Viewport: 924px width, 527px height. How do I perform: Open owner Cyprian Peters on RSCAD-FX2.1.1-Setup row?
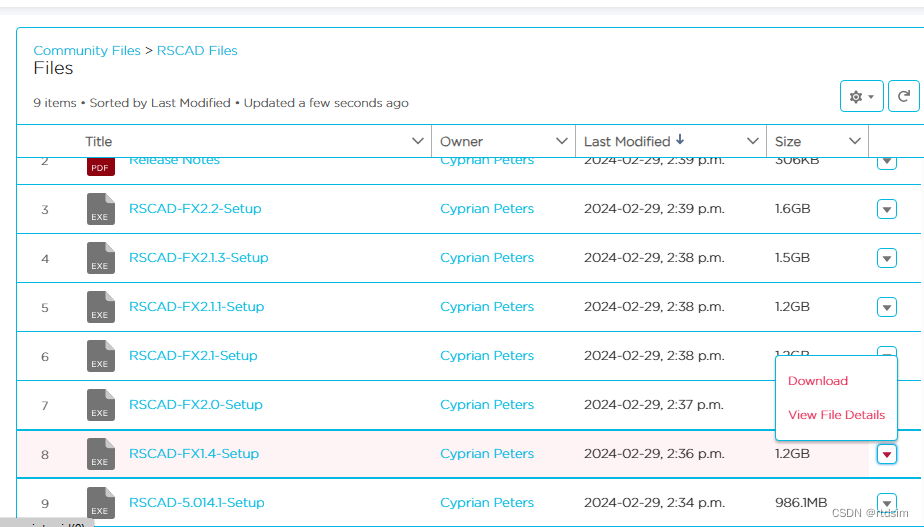[487, 307]
